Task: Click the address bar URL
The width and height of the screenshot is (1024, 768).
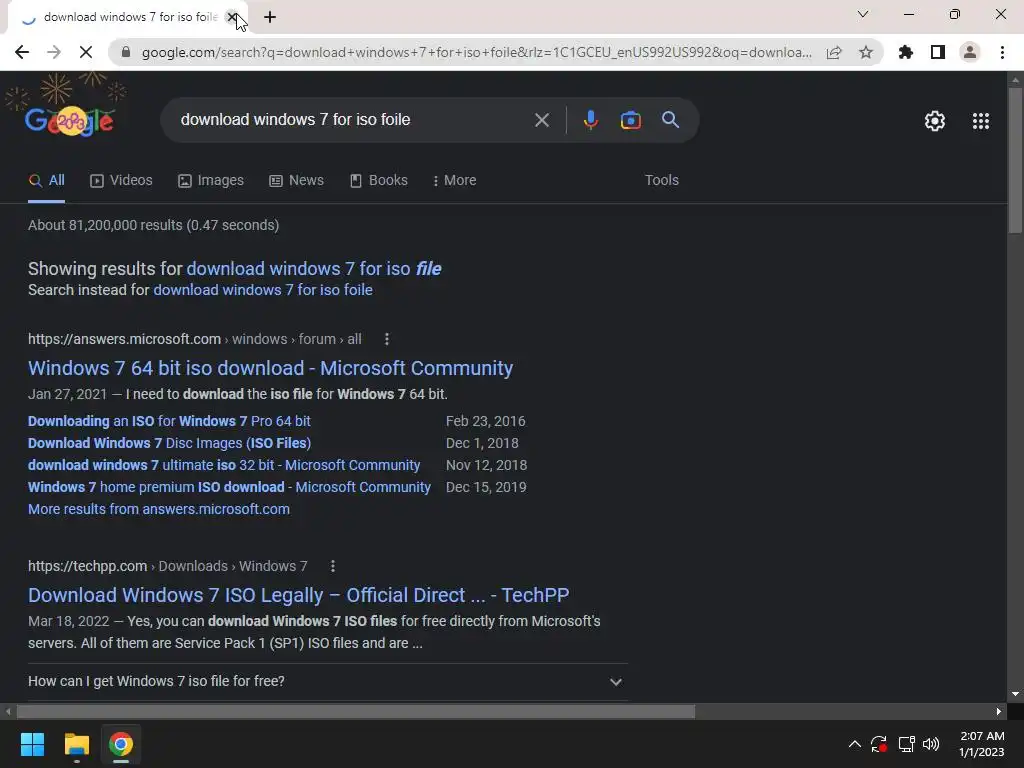Action: [x=477, y=52]
